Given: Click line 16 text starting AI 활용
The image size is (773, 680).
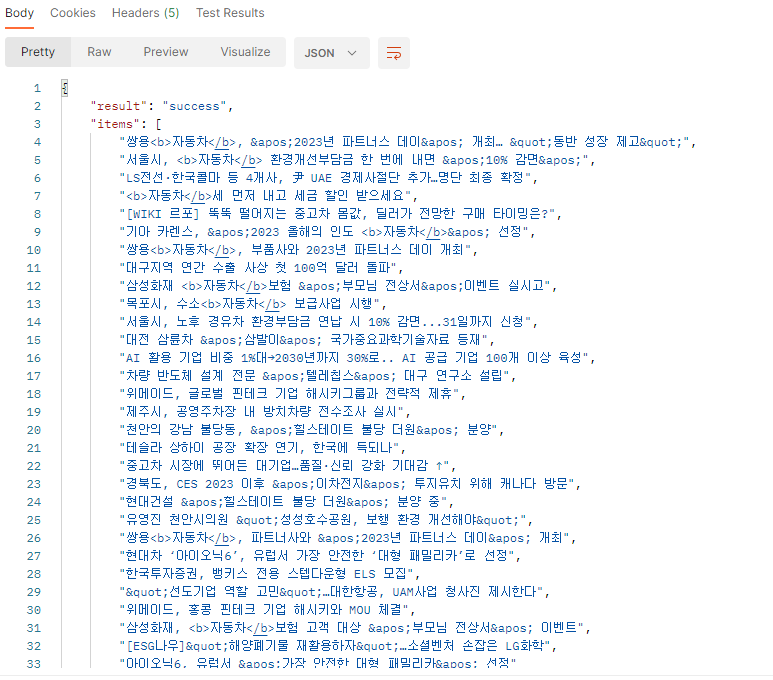Looking at the screenshot, I should pos(354,358).
